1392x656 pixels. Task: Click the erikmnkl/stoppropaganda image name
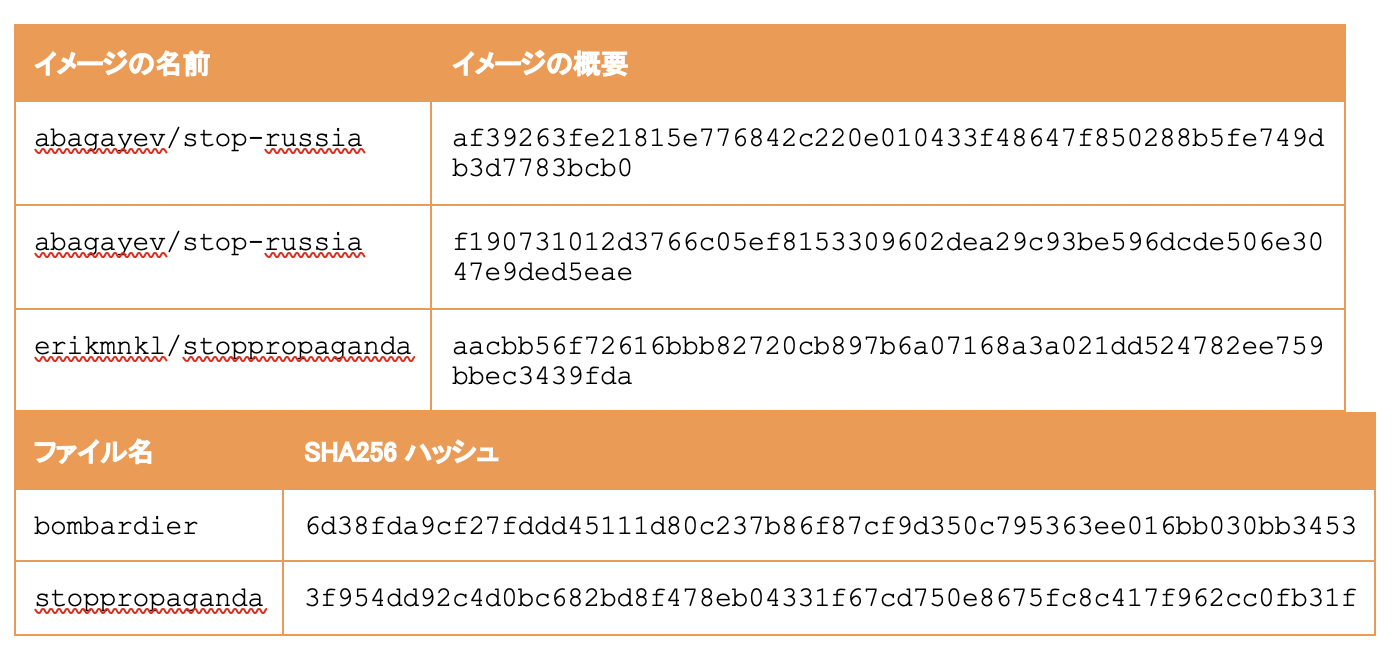point(223,347)
